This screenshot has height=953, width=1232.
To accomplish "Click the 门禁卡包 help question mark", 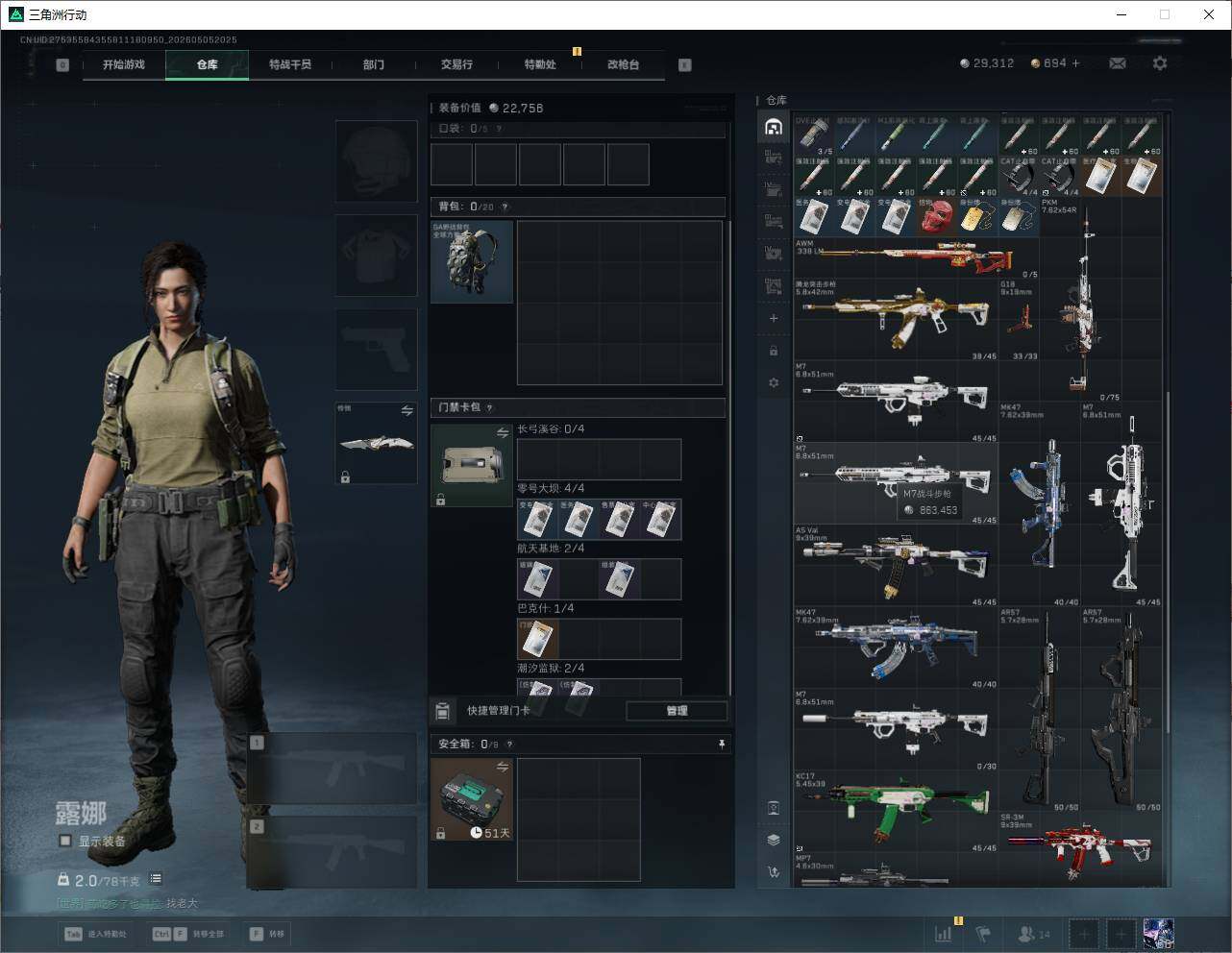I will (490, 407).
